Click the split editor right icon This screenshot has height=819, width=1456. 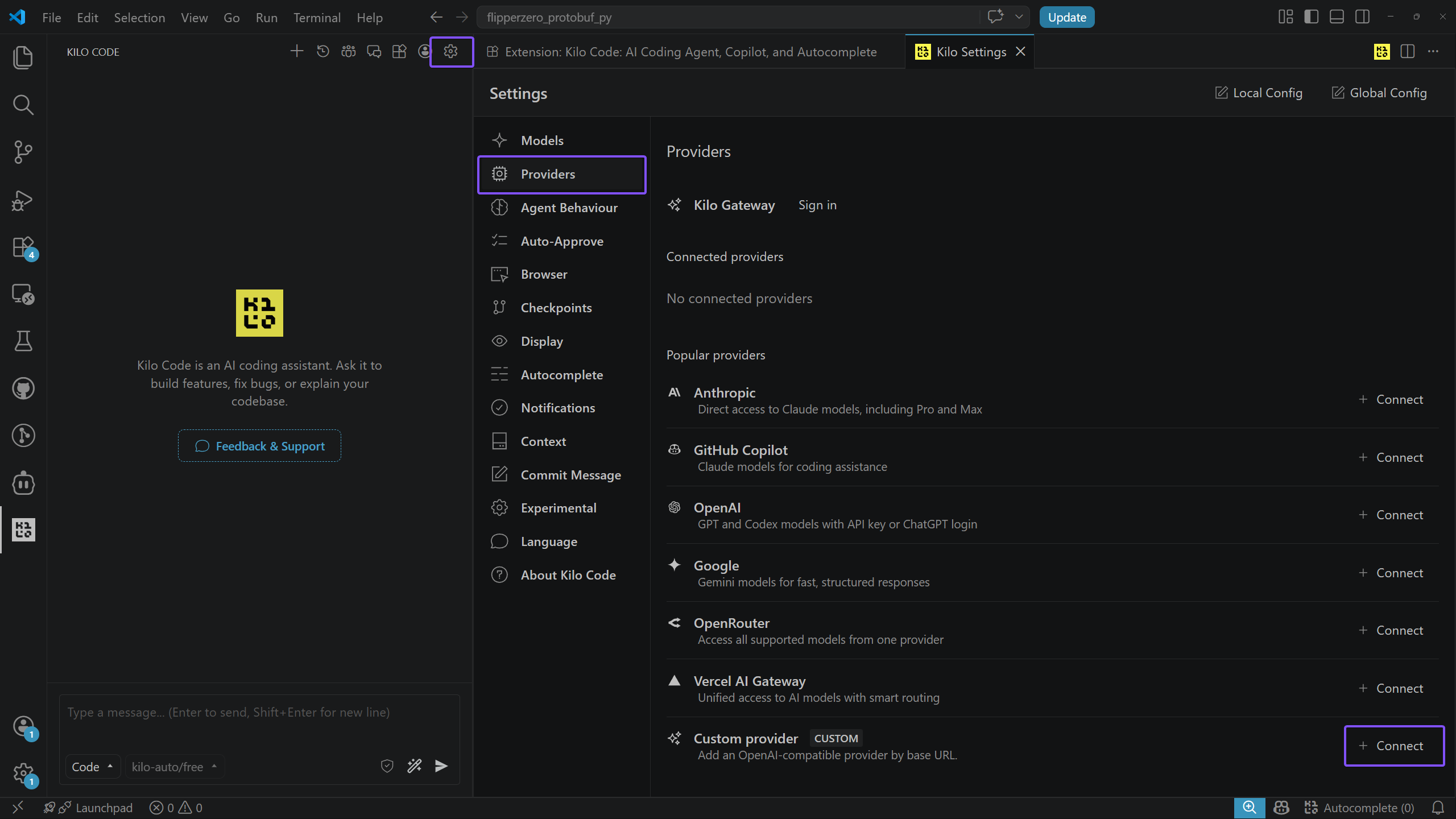click(1408, 51)
